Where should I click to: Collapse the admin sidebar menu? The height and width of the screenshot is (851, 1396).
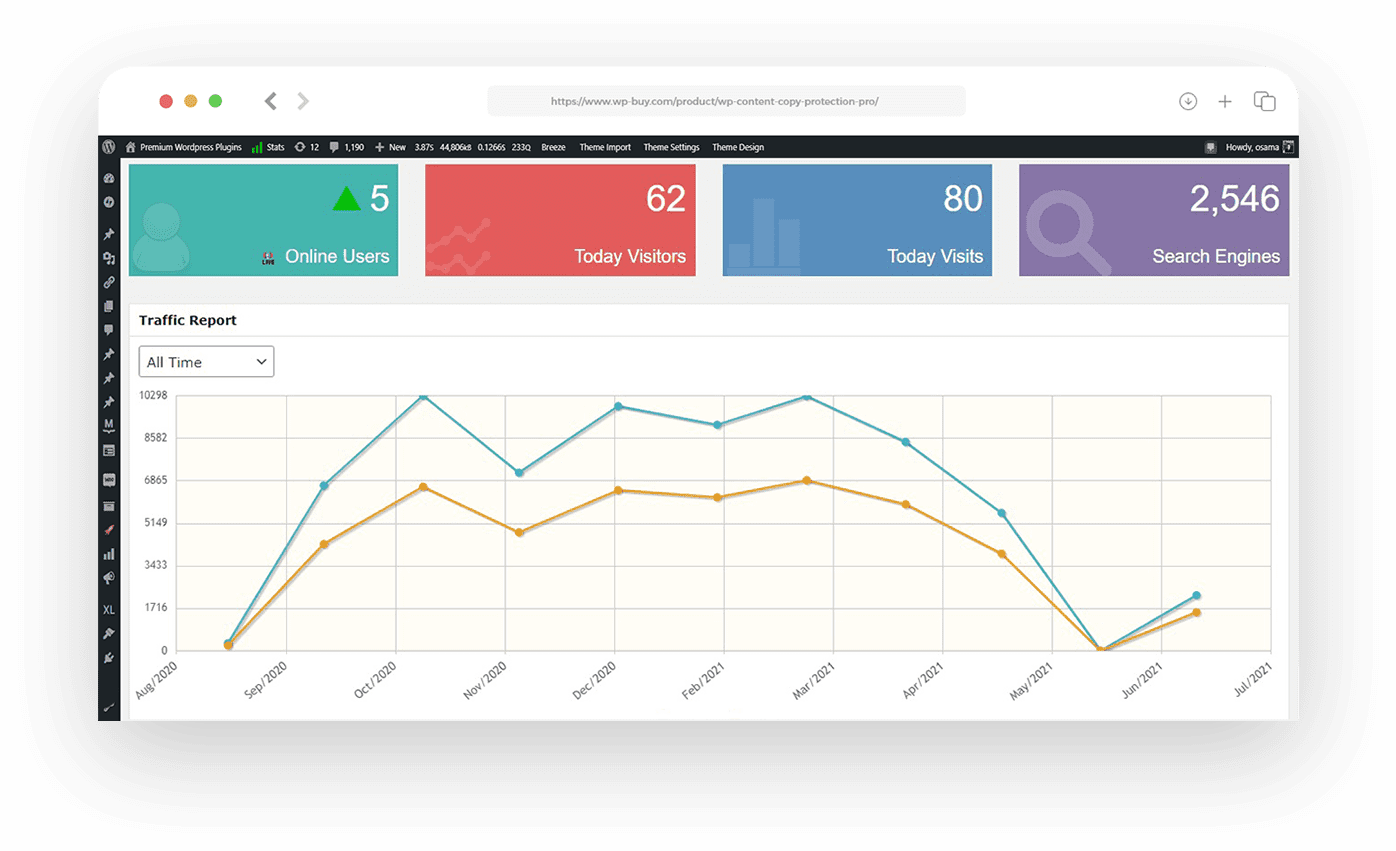pos(109,708)
